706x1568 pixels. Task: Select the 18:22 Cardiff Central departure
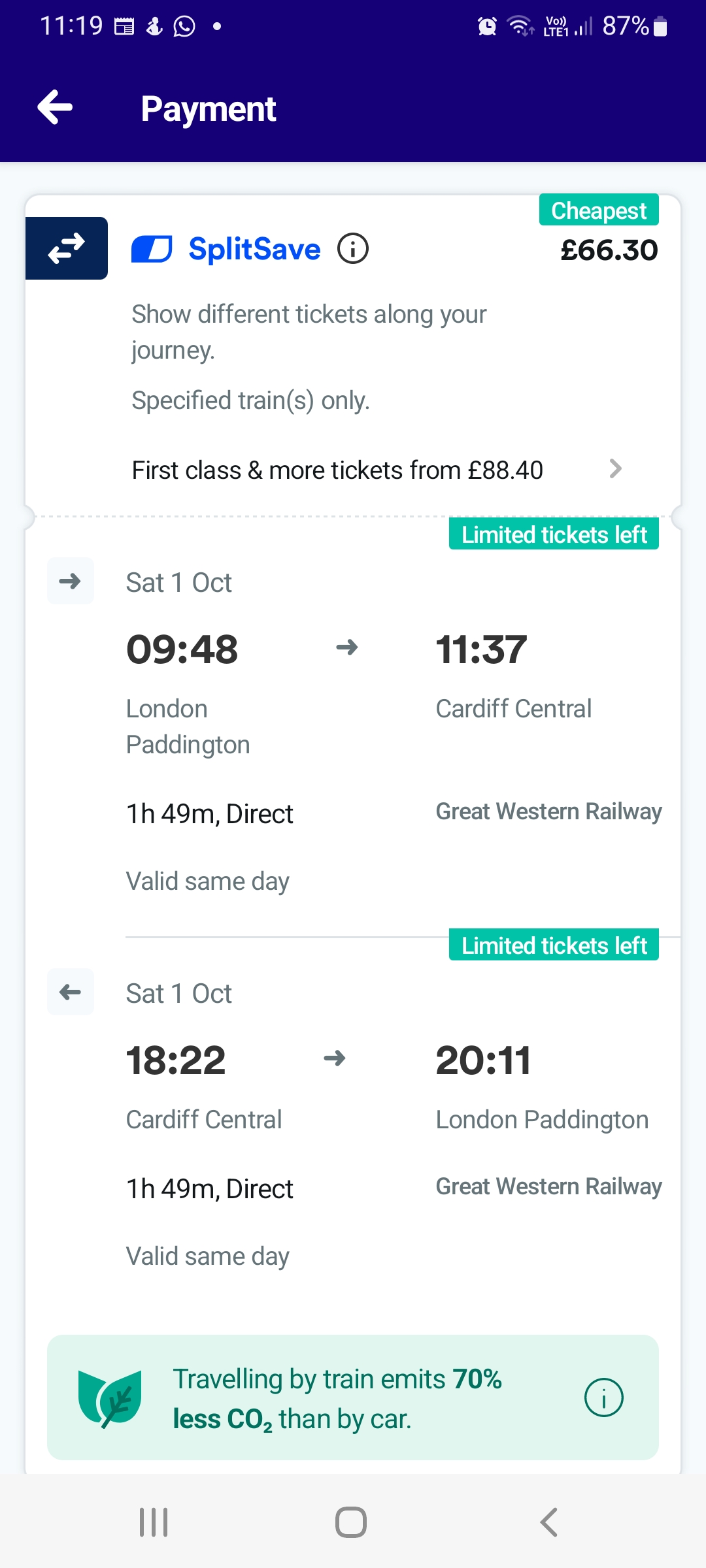[x=176, y=1060]
